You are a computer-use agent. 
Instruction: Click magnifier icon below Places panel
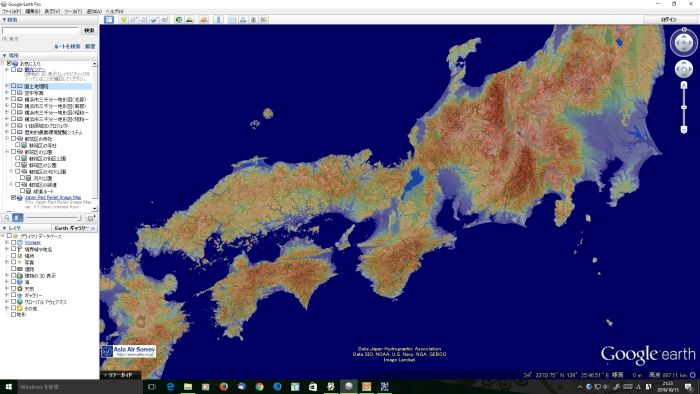click(x=7, y=218)
